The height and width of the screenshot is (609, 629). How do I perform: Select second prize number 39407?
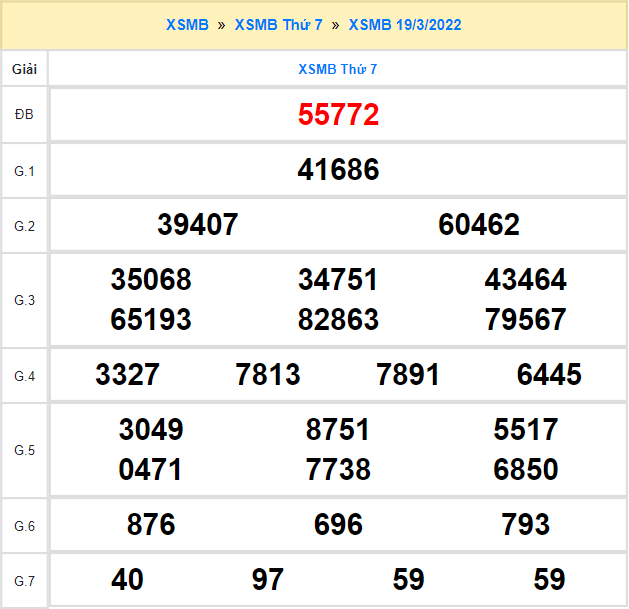pyautogui.click(x=198, y=225)
